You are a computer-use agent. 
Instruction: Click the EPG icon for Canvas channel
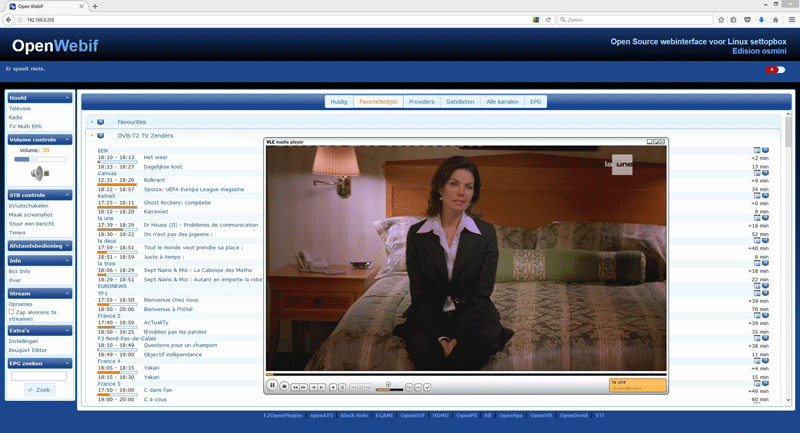[x=757, y=173]
